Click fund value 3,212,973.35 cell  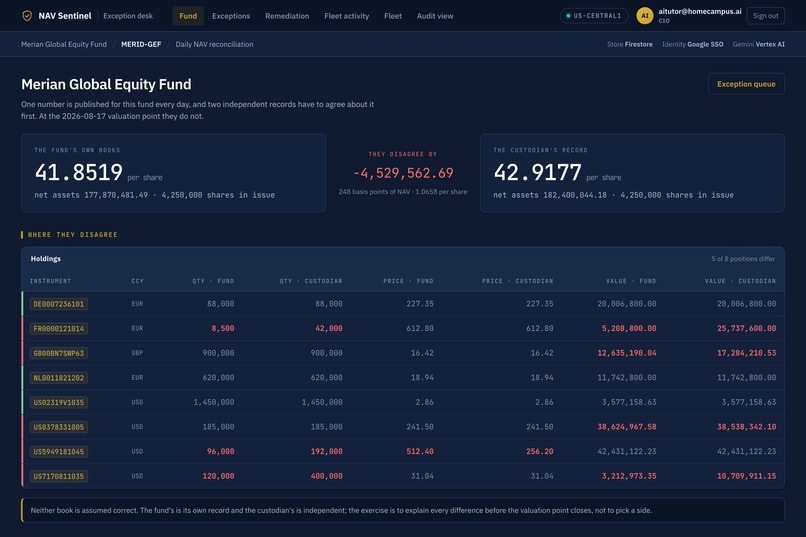coord(629,476)
